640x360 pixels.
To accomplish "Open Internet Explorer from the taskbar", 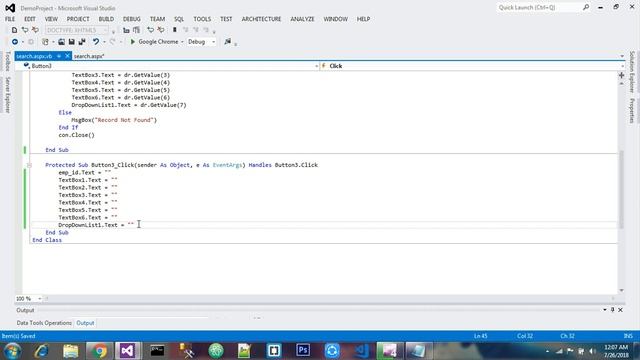I will (x=41, y=351).
